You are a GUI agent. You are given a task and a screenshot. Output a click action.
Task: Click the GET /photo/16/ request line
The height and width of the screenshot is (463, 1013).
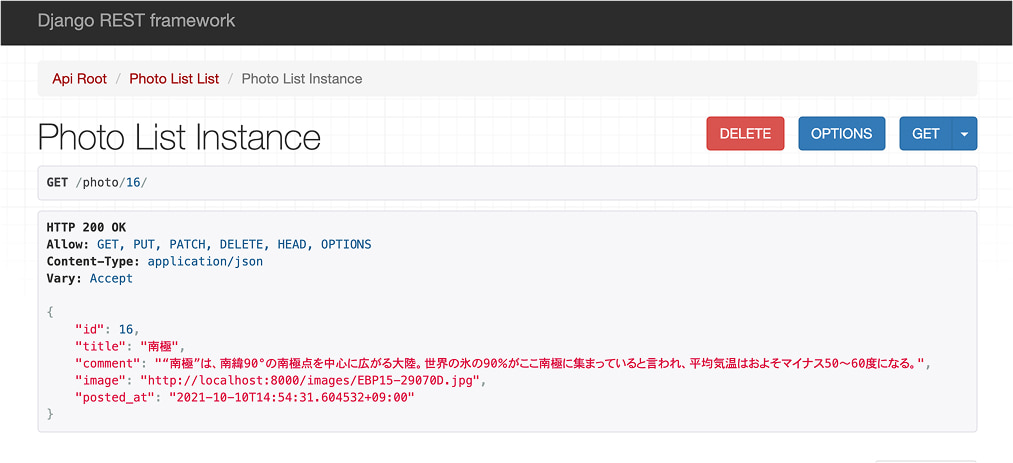point(97,184)
